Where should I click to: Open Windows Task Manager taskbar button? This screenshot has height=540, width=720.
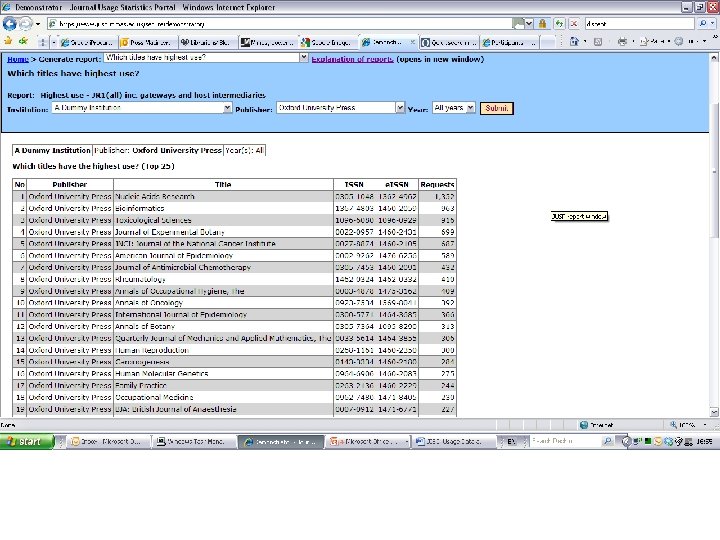194,442
